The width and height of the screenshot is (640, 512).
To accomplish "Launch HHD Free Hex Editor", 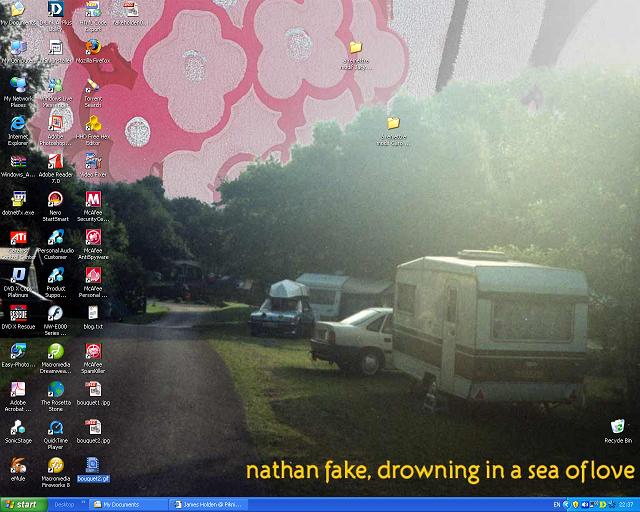I will [93, 130].
